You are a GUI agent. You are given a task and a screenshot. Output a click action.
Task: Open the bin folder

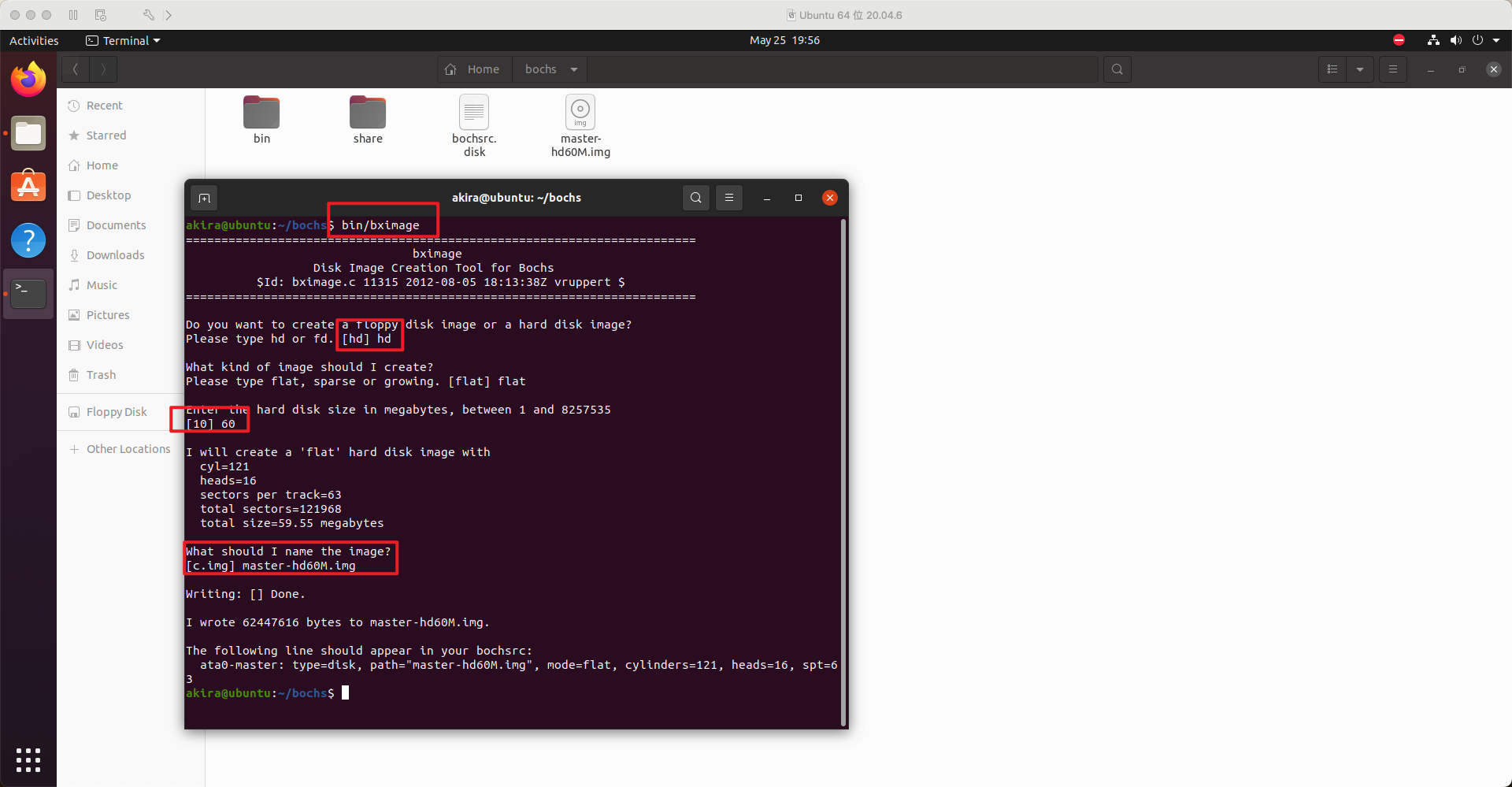point(261,120)
